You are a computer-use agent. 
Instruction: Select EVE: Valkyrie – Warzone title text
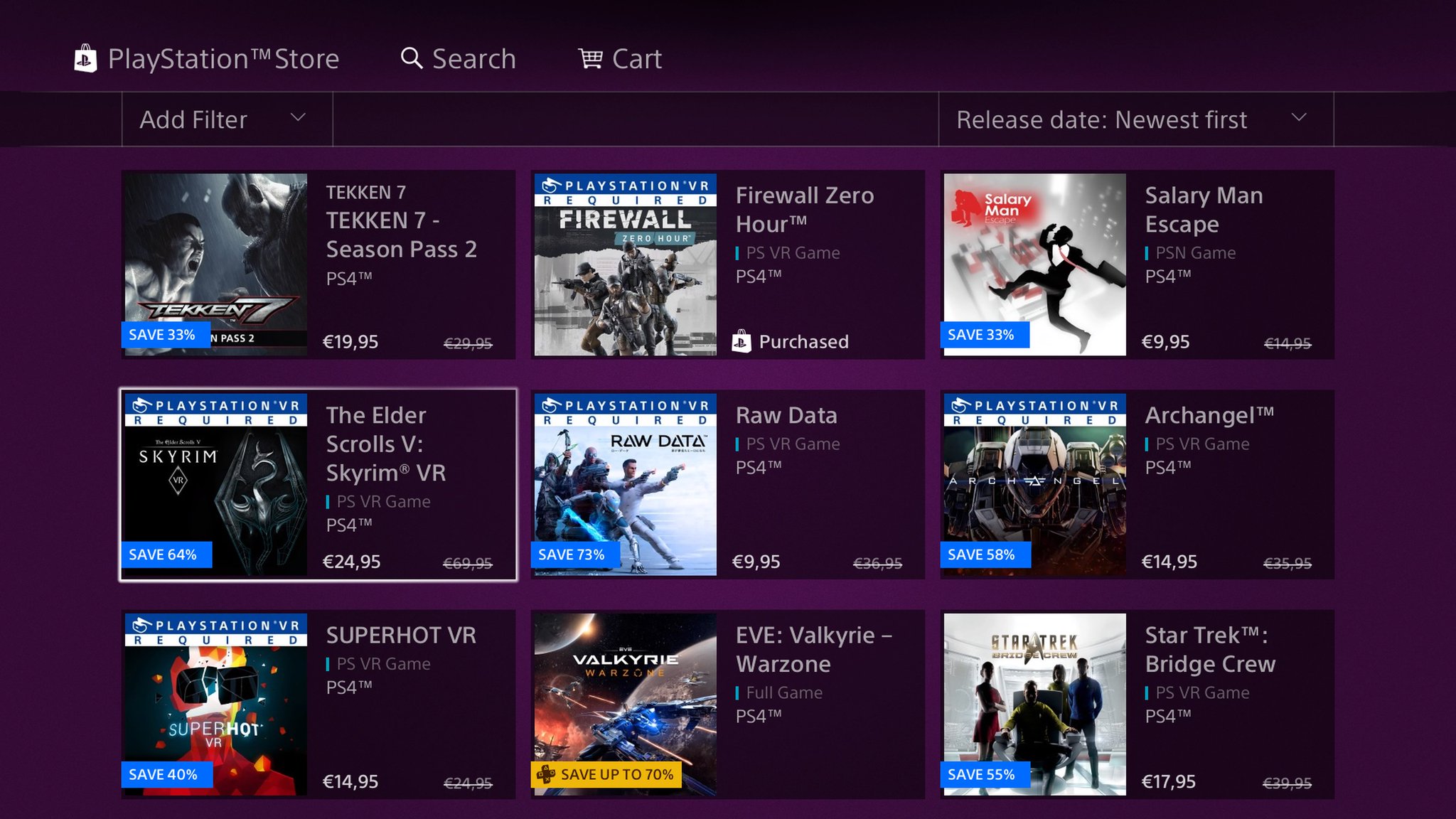[814, 650]
